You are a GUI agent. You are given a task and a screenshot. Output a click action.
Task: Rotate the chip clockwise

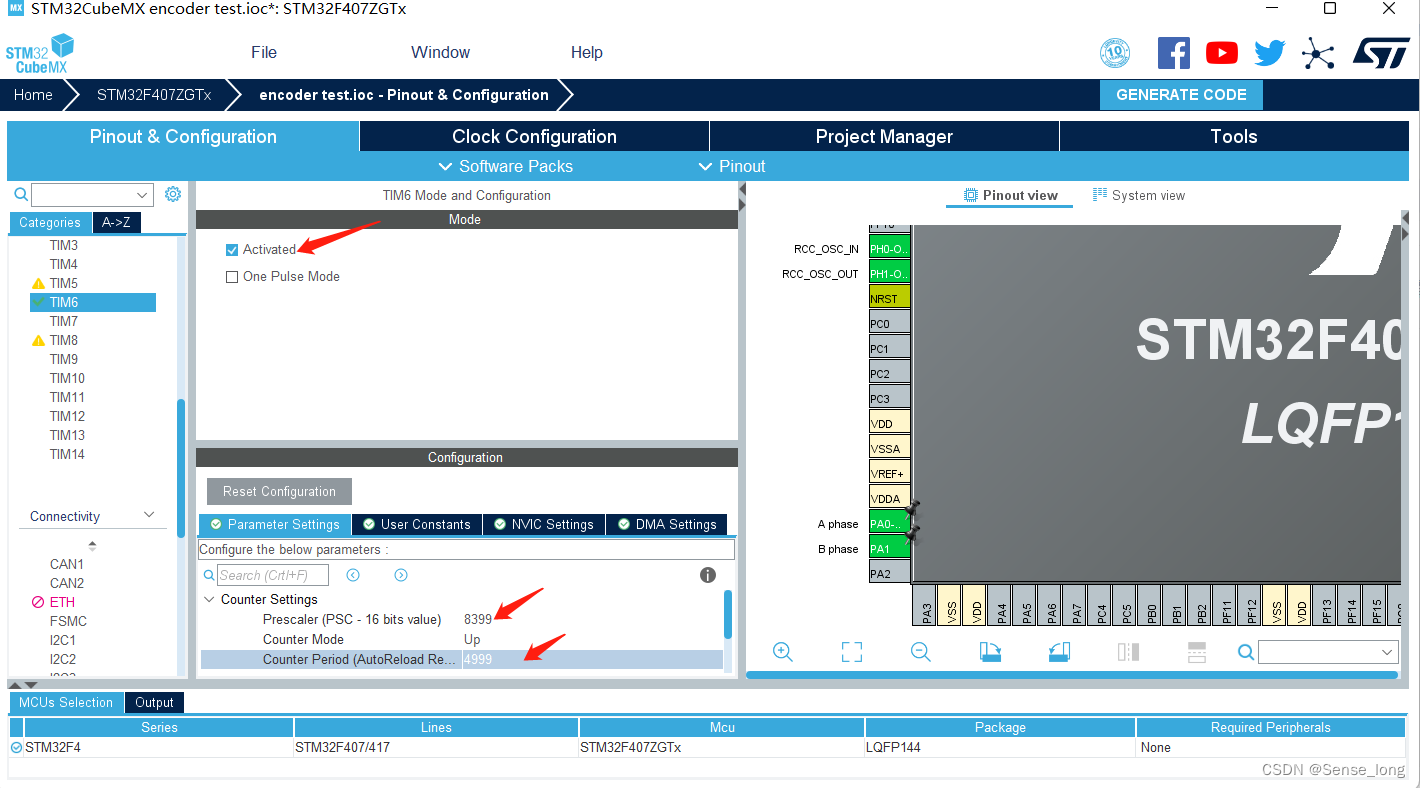pos(990,652)
